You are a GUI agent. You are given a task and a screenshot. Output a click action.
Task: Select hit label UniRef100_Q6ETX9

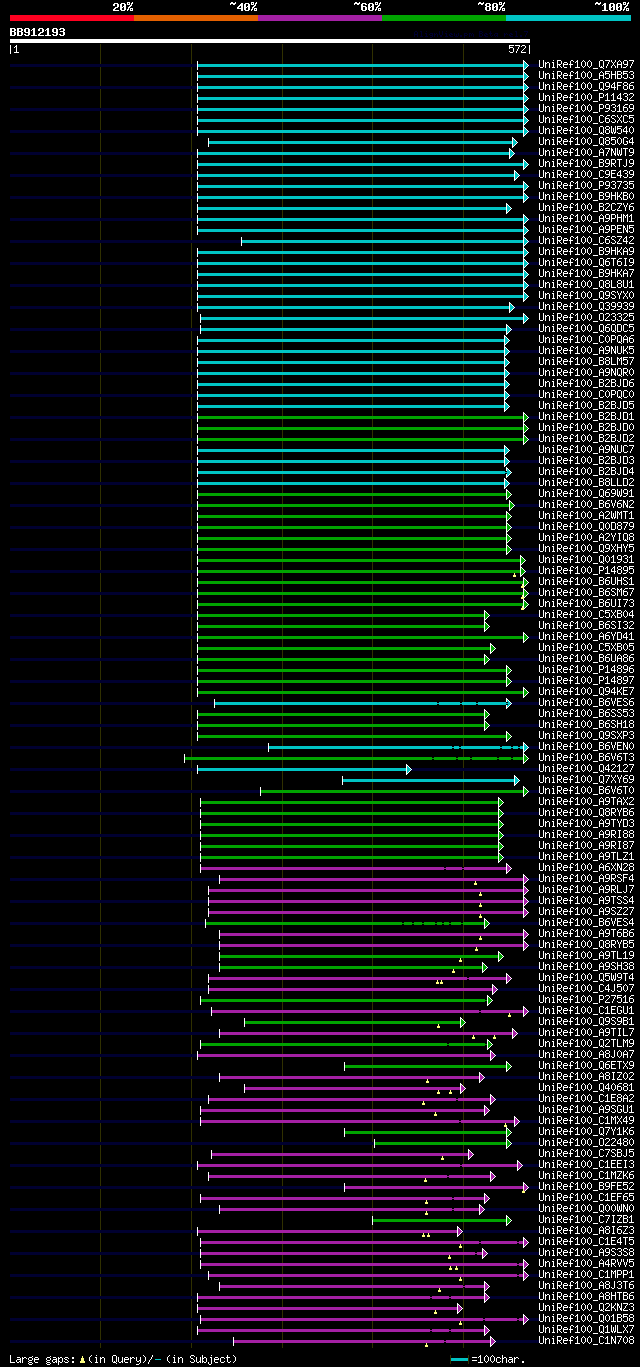586,1065
